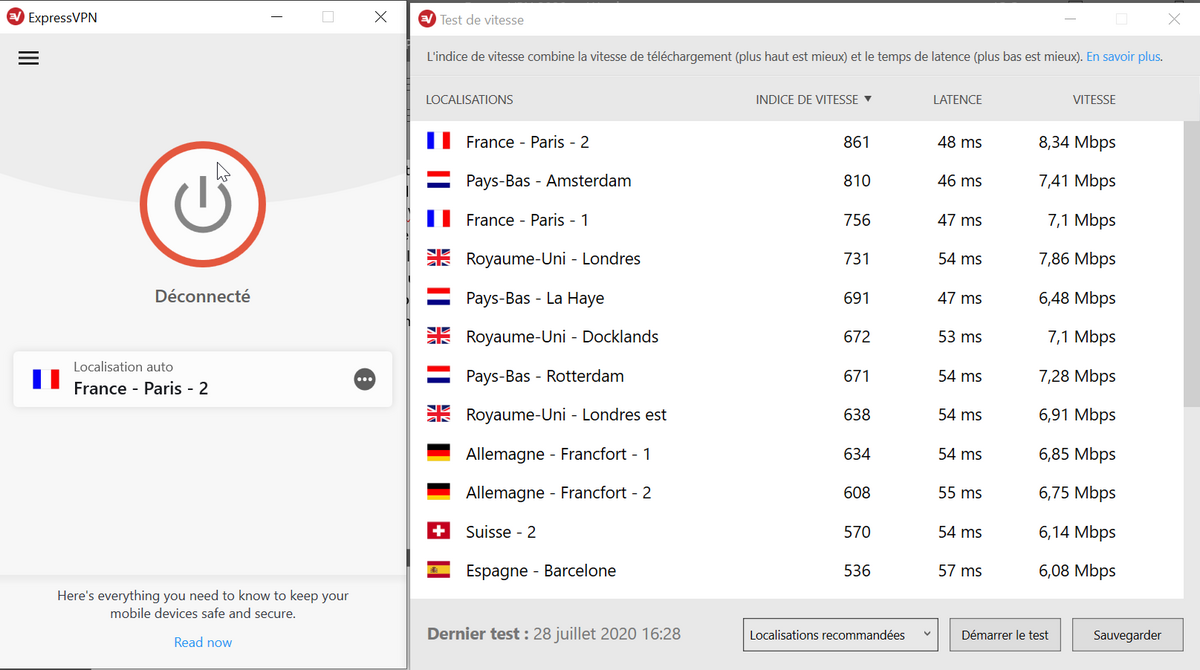The image size is (1200, 670).
Task: Select Pays-Bas - Amsterdam row
Action: [x=797, y=181]
